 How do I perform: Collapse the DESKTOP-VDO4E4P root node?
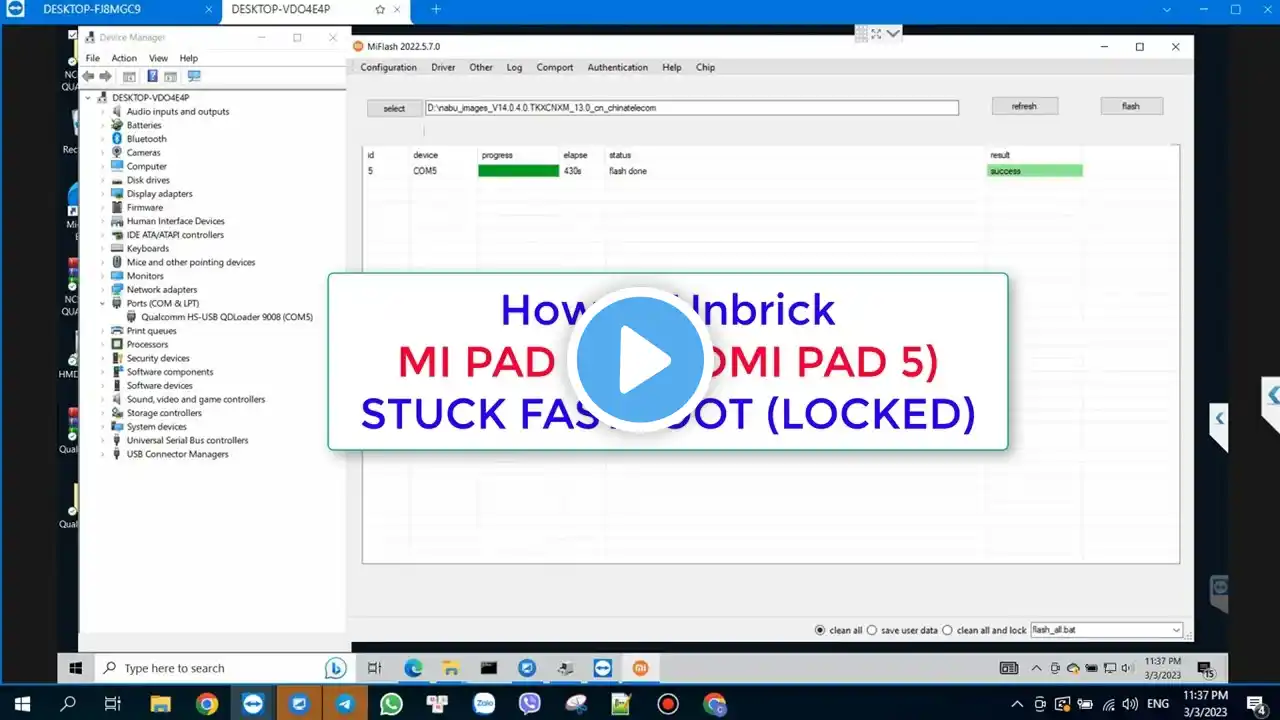click(88, 98)
